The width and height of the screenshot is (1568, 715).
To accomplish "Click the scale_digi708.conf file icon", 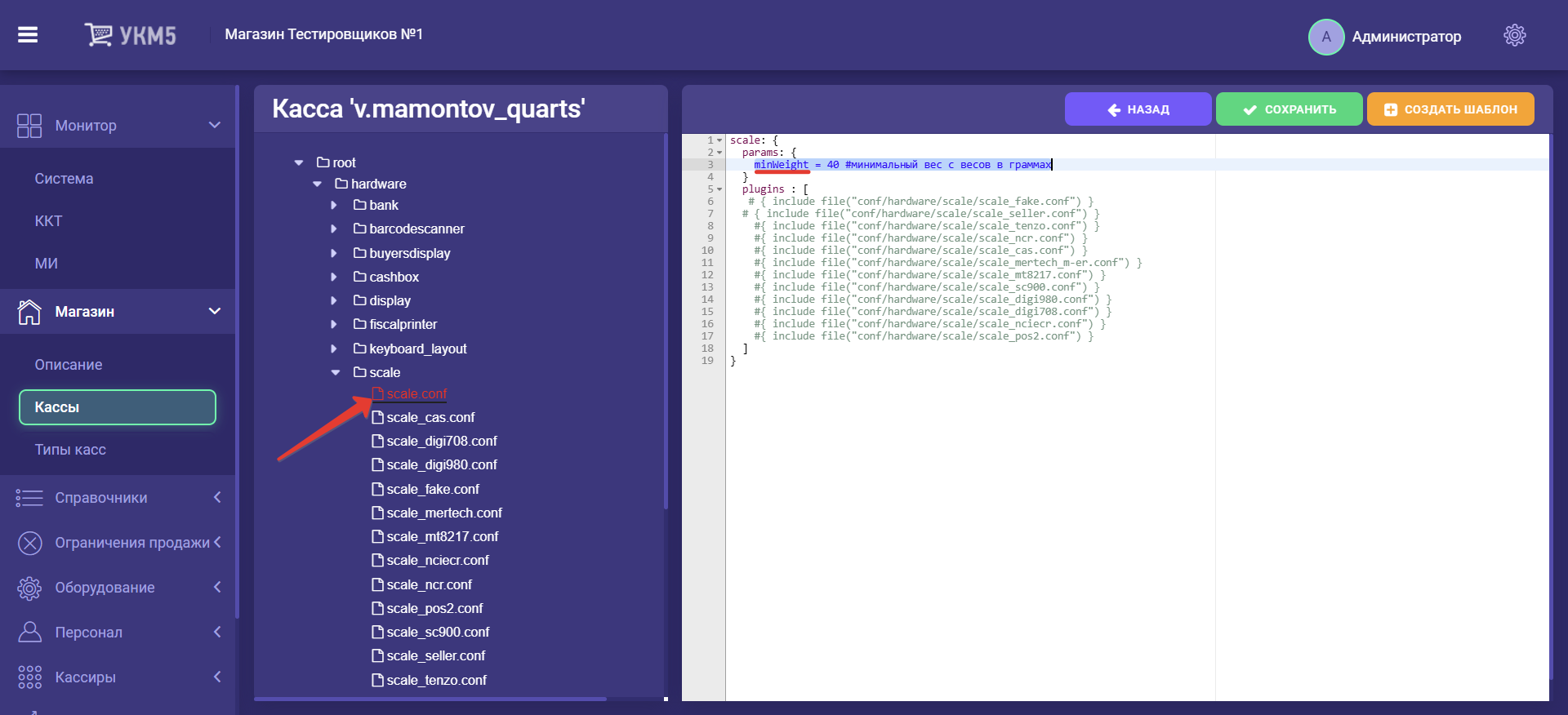I will tap(377, 441).
